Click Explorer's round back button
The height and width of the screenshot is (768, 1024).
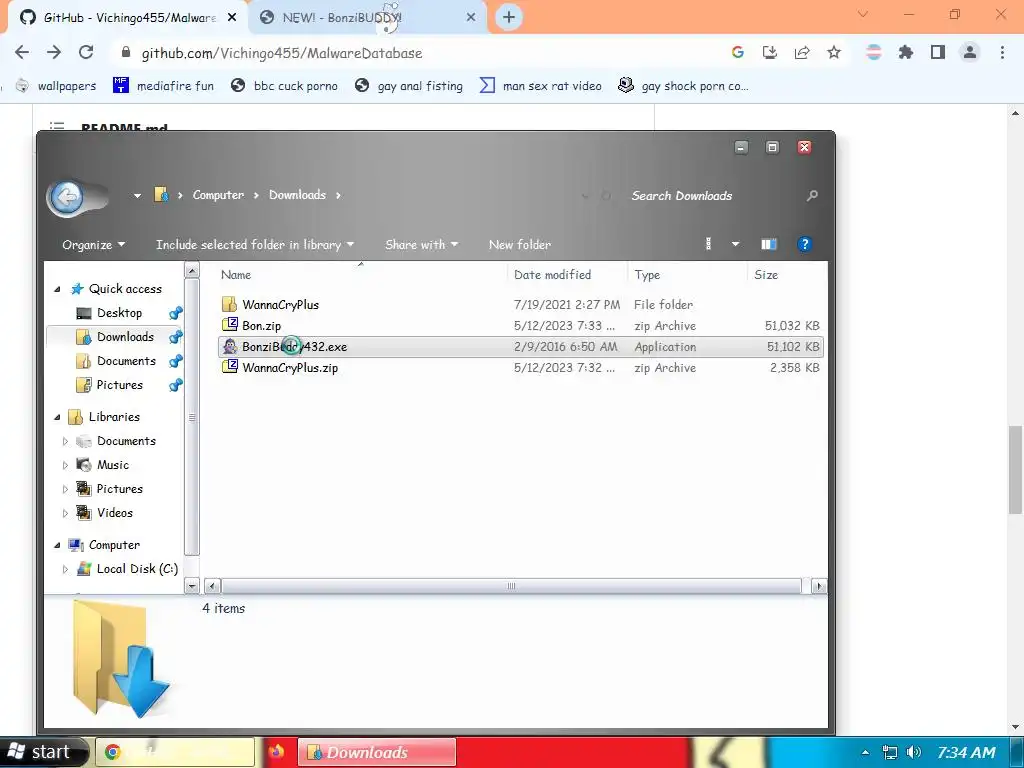point(67,196)
